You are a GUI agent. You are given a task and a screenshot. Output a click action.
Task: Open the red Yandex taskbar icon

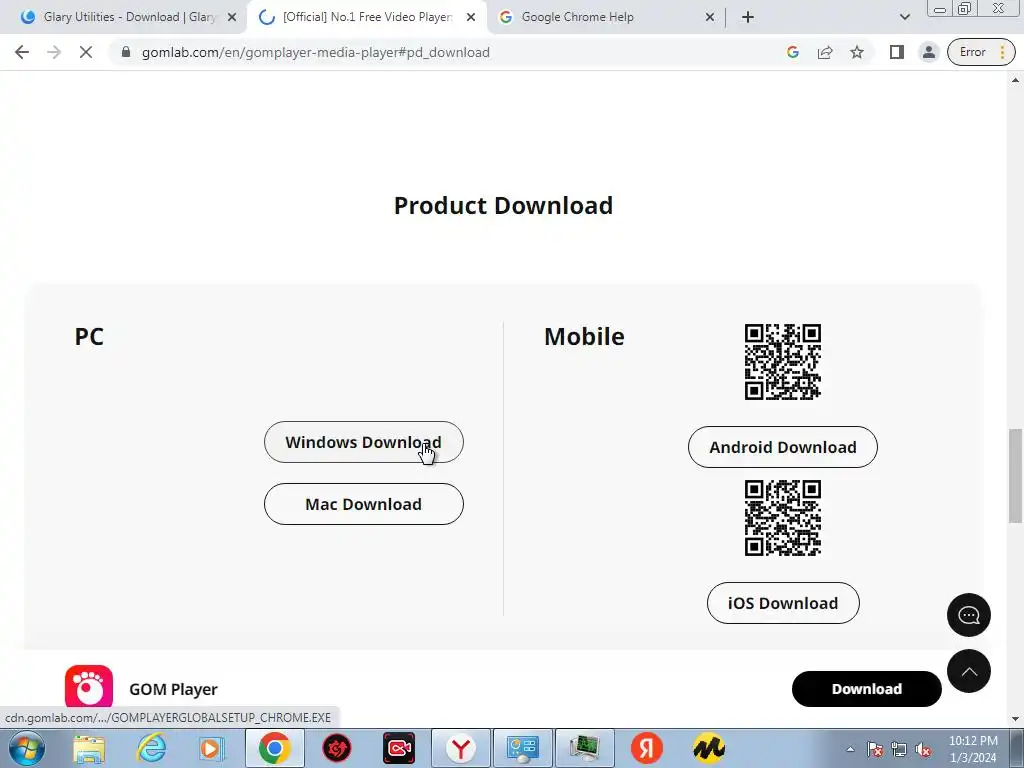[x=647, y=748]
